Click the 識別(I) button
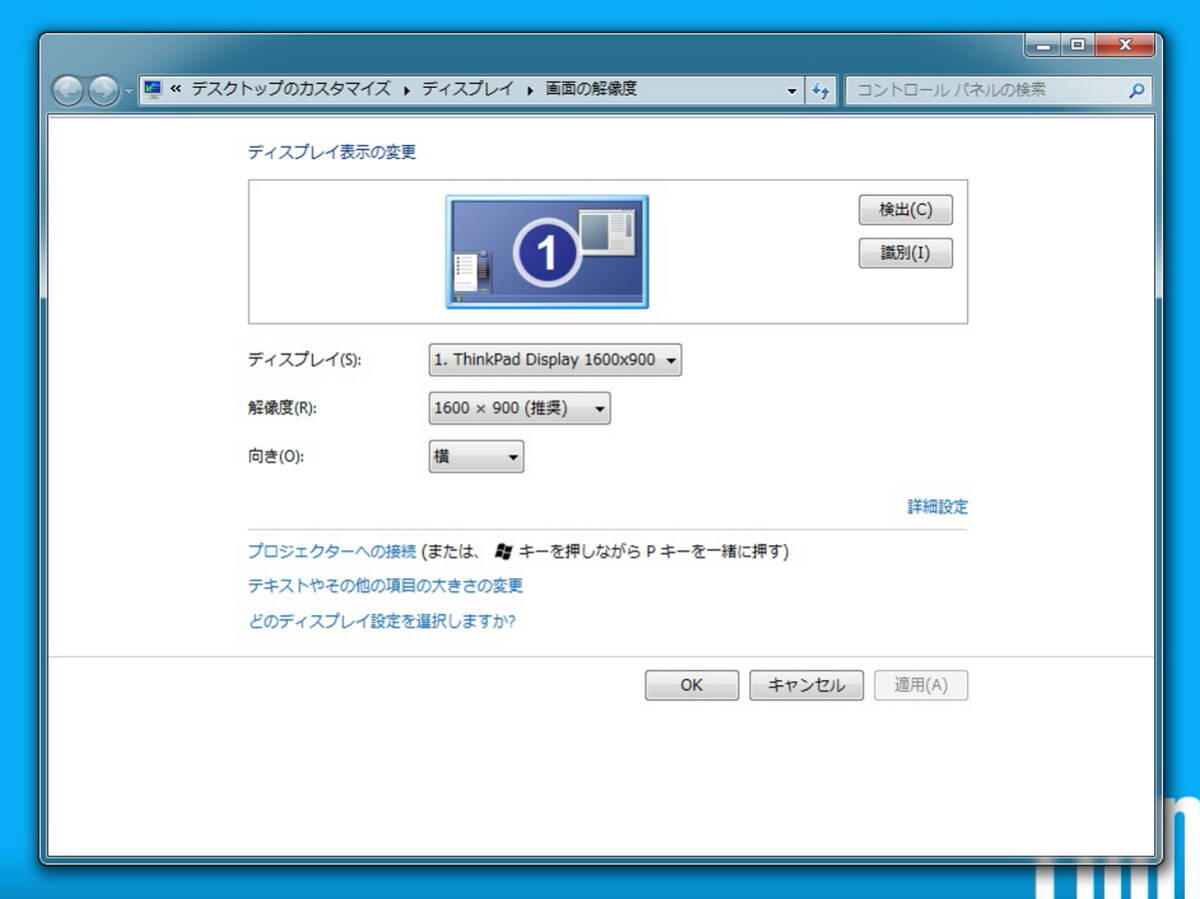1200x899 pixels. 906,253
